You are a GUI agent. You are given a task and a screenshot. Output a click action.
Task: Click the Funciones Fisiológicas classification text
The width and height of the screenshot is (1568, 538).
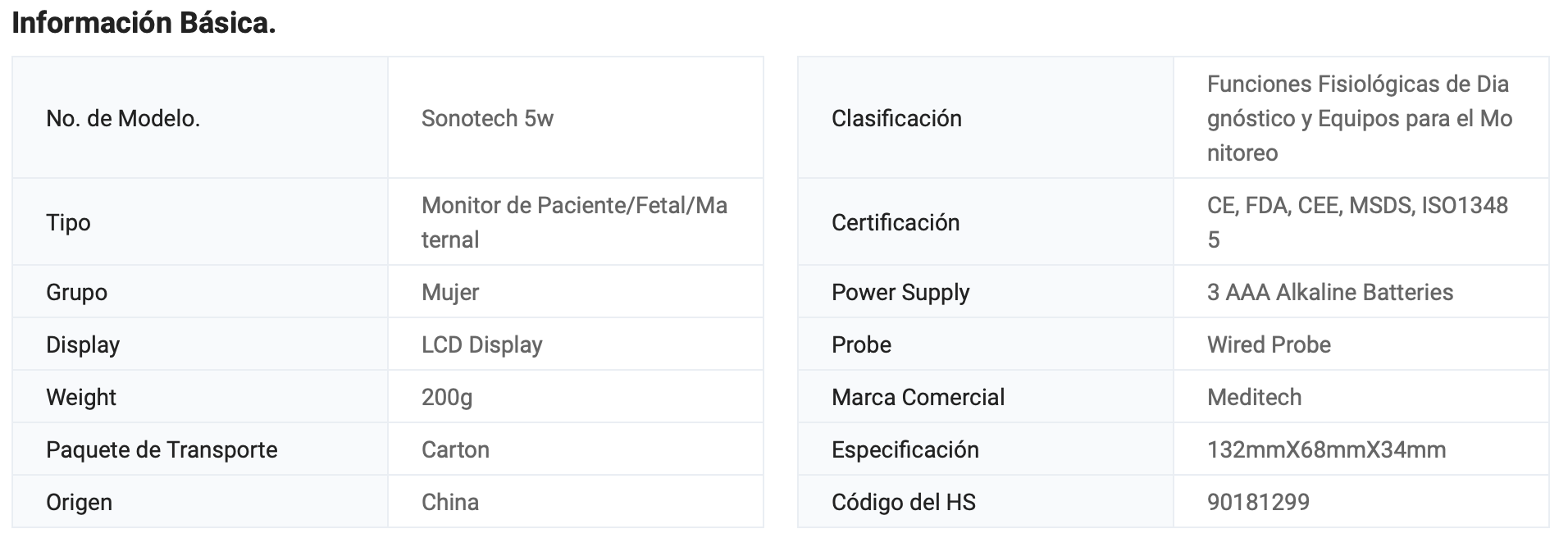pos(1359,118)
